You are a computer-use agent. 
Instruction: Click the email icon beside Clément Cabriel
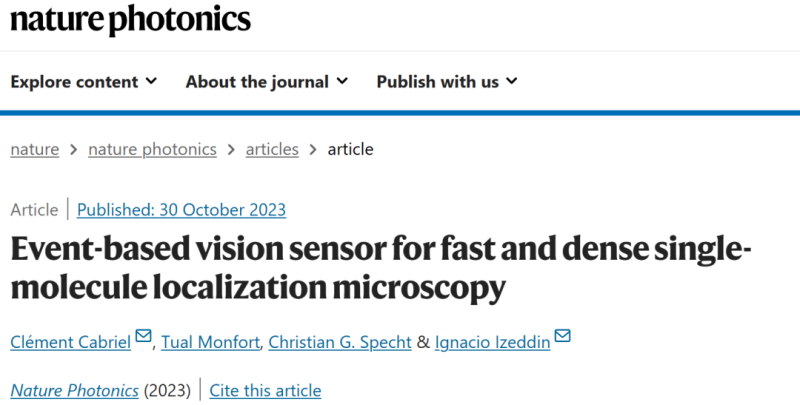coord(144,338)
